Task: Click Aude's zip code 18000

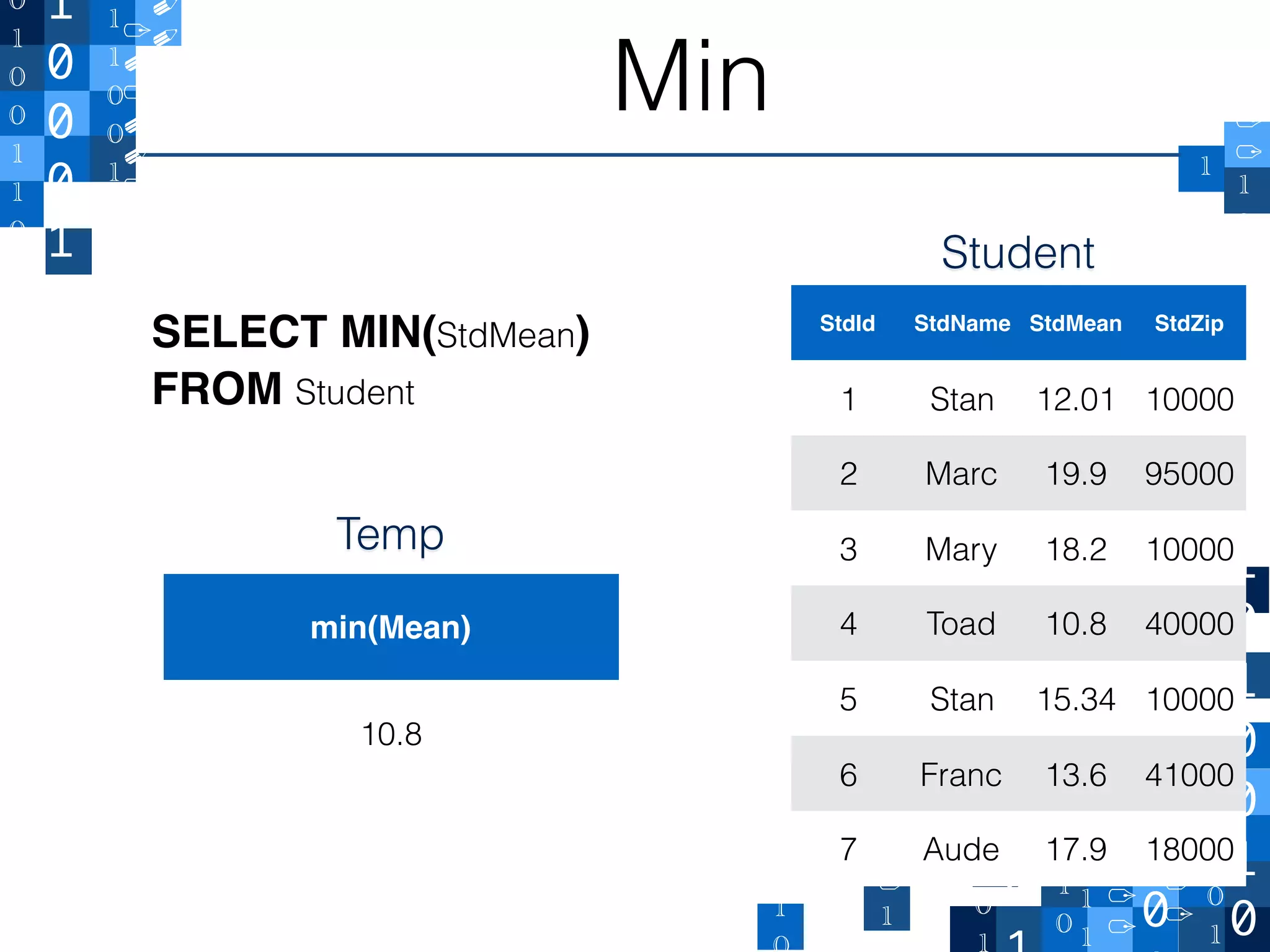Action: (x=1189, y=849)
